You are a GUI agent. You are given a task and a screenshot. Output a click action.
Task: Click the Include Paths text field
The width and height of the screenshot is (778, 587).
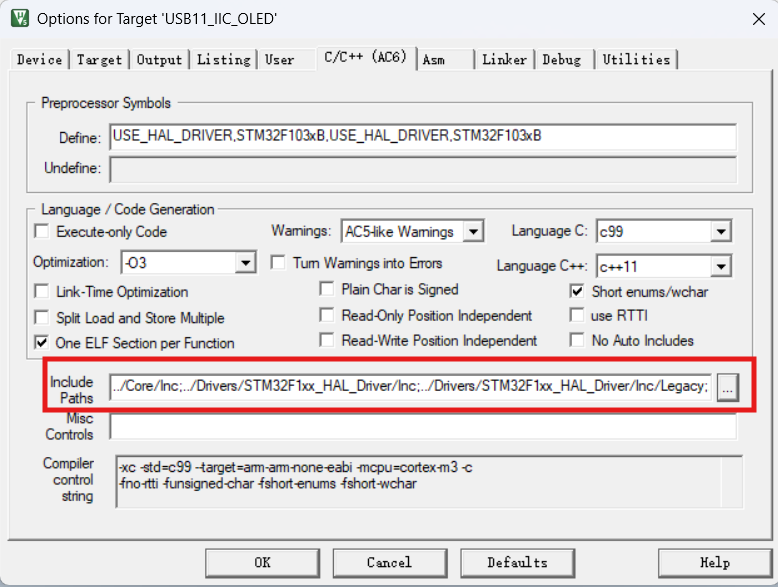pyautogui.click(x=410, y=387)
